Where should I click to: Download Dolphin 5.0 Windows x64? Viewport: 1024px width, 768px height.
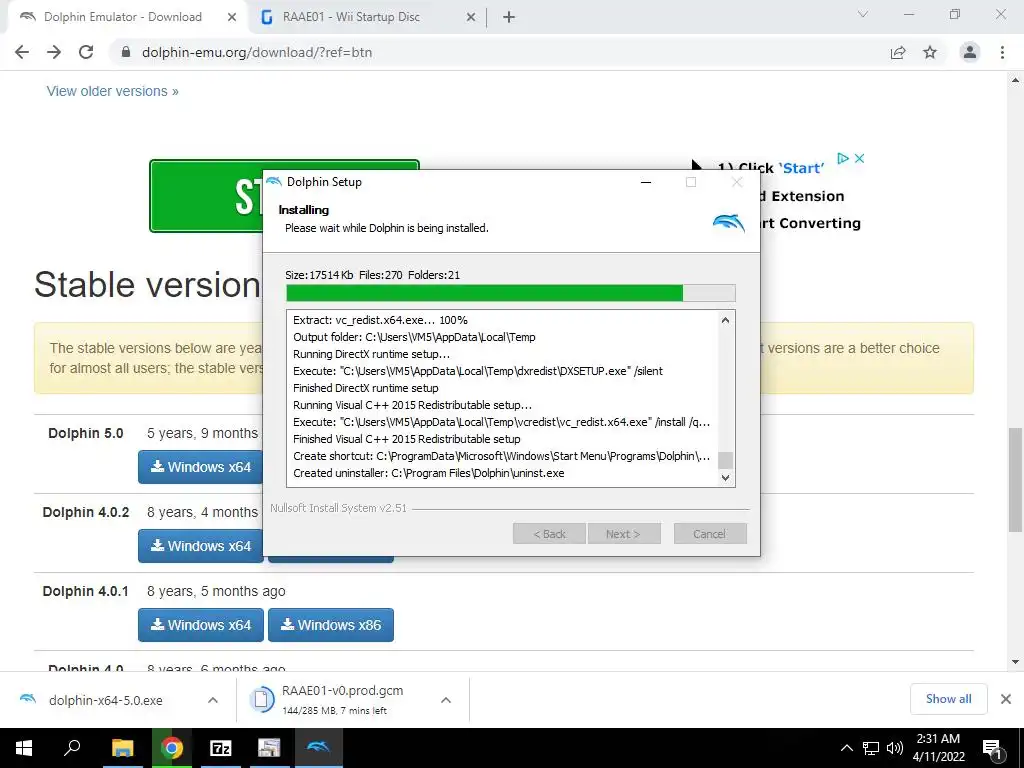pyautogui.click(x=200, y=467)
